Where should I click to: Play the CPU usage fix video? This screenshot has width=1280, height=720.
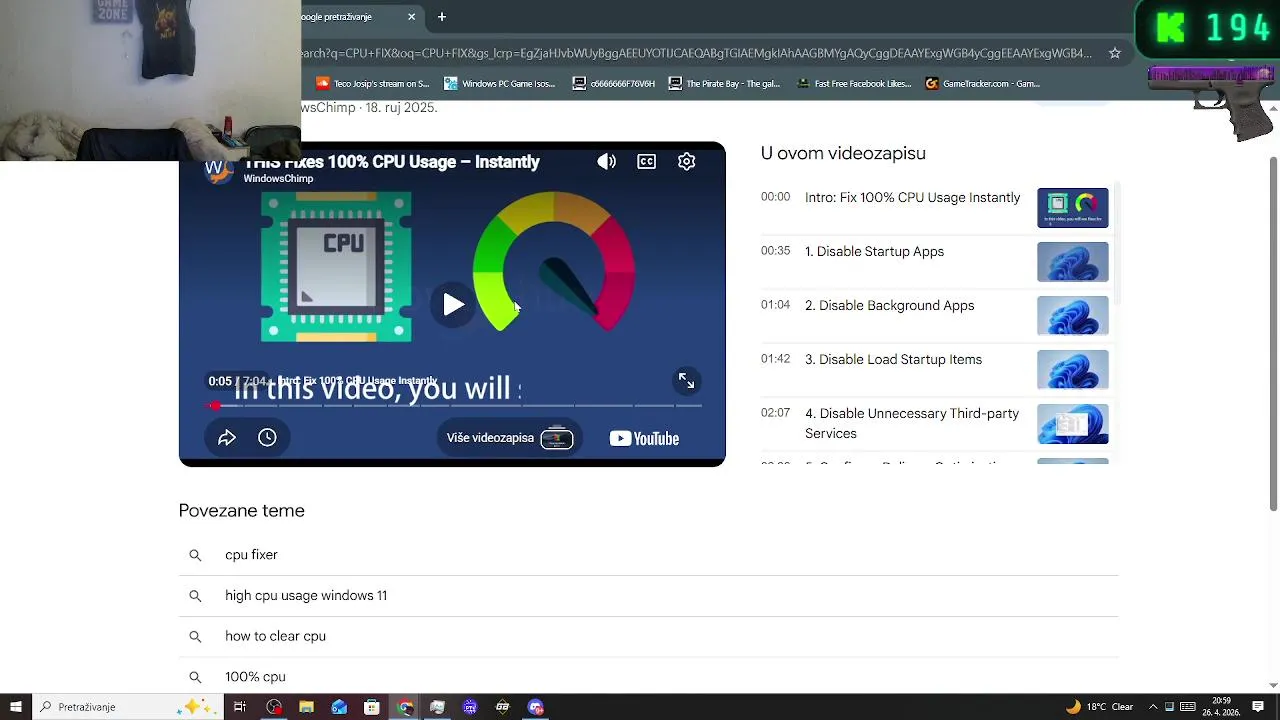453,305
